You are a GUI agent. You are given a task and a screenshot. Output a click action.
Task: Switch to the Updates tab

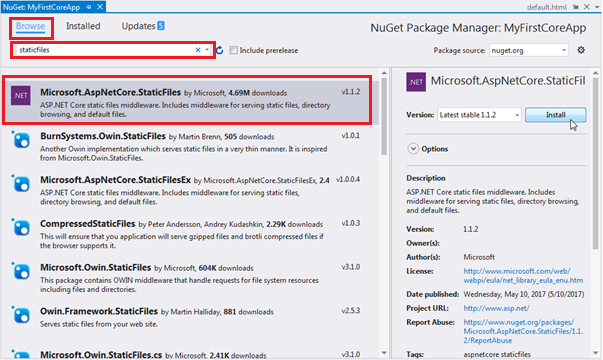point(143,26)
